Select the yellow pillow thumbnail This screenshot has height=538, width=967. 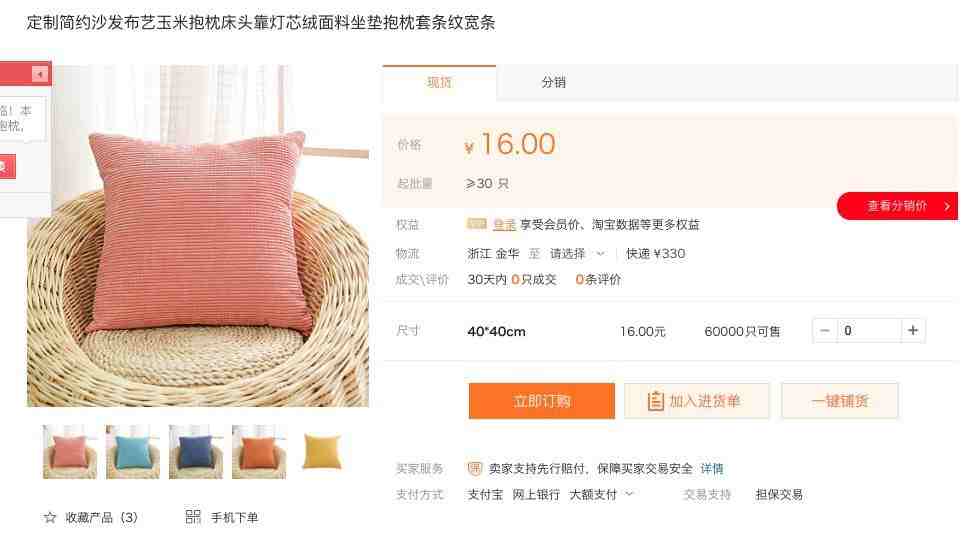(x=322, y=452)
